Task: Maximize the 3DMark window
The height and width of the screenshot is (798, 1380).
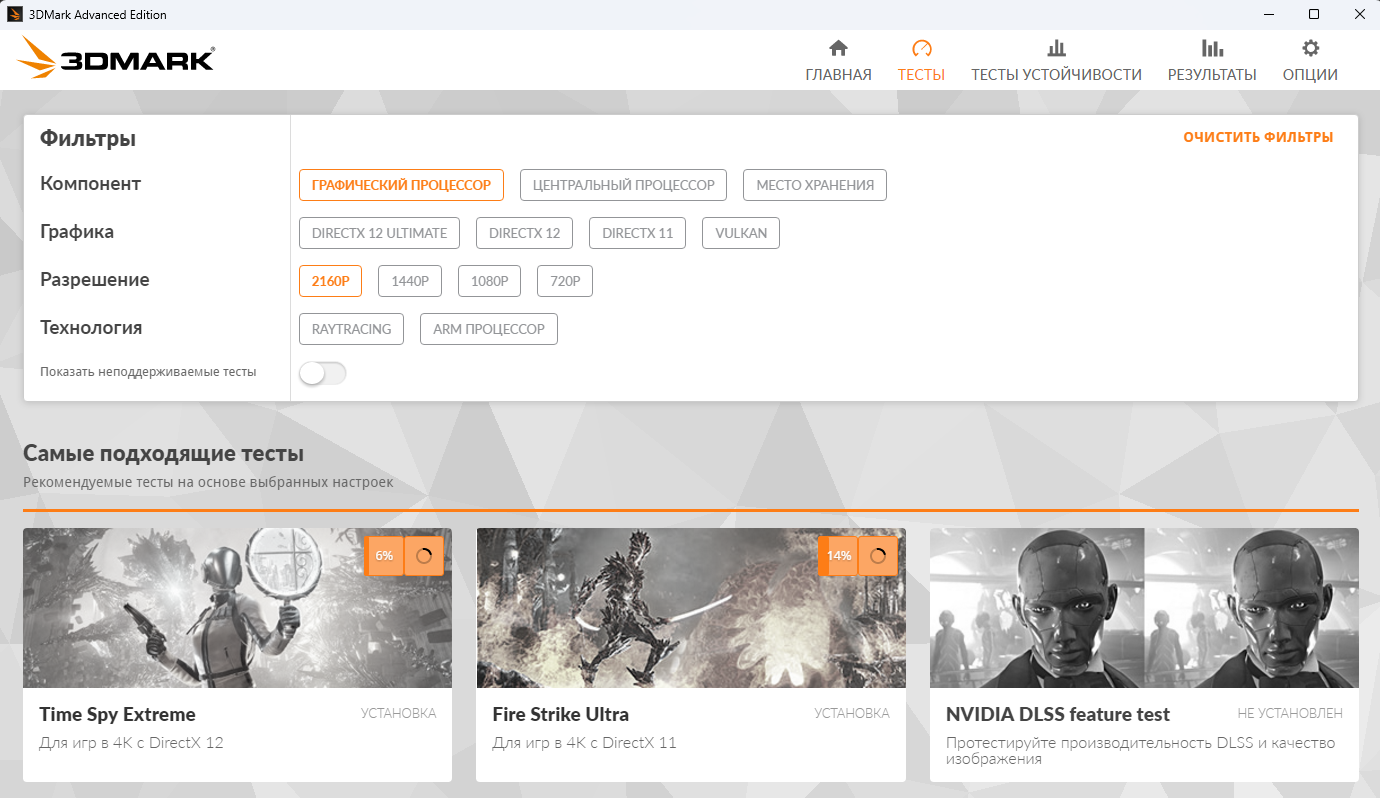Action: click(1313, 15)
